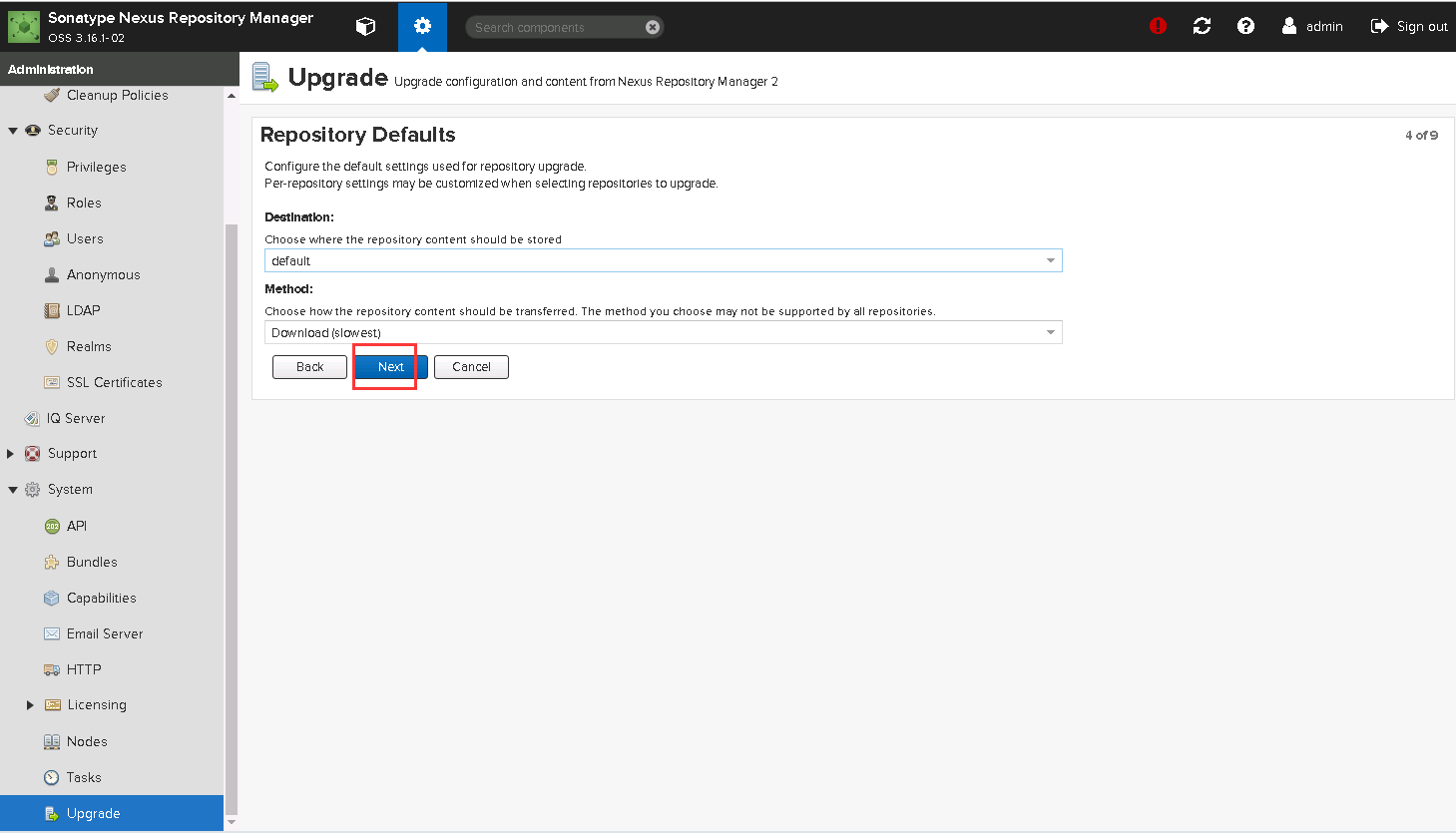Click the Cleanup Policies broom icon
This screenshot has width=1456, height=833.
52,95
